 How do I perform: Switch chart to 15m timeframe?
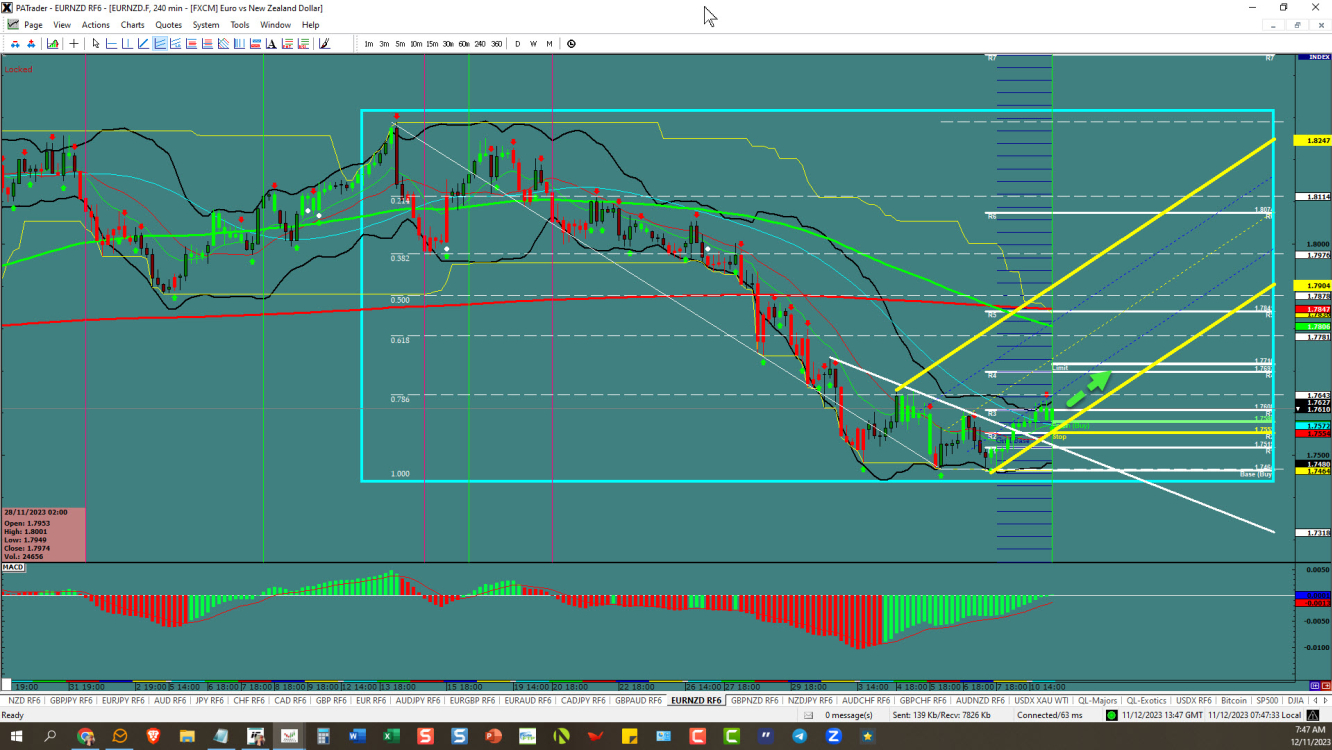click(x=431, y=44)
